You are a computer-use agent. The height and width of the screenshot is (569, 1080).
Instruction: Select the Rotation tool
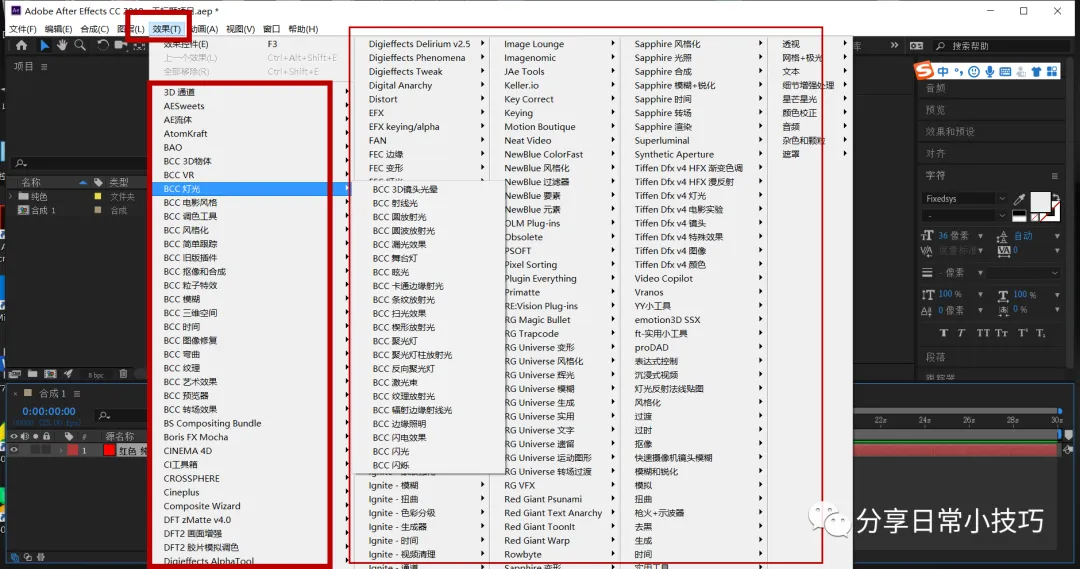pos(103,45)
